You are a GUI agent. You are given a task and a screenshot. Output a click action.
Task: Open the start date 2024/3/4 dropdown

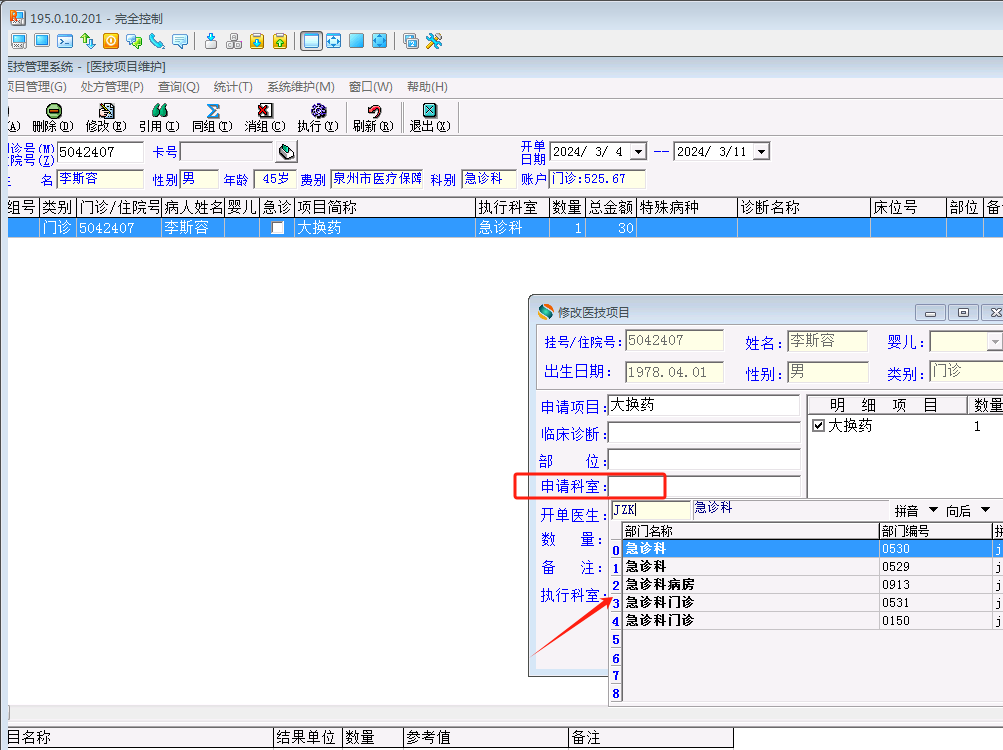(638, 152)
